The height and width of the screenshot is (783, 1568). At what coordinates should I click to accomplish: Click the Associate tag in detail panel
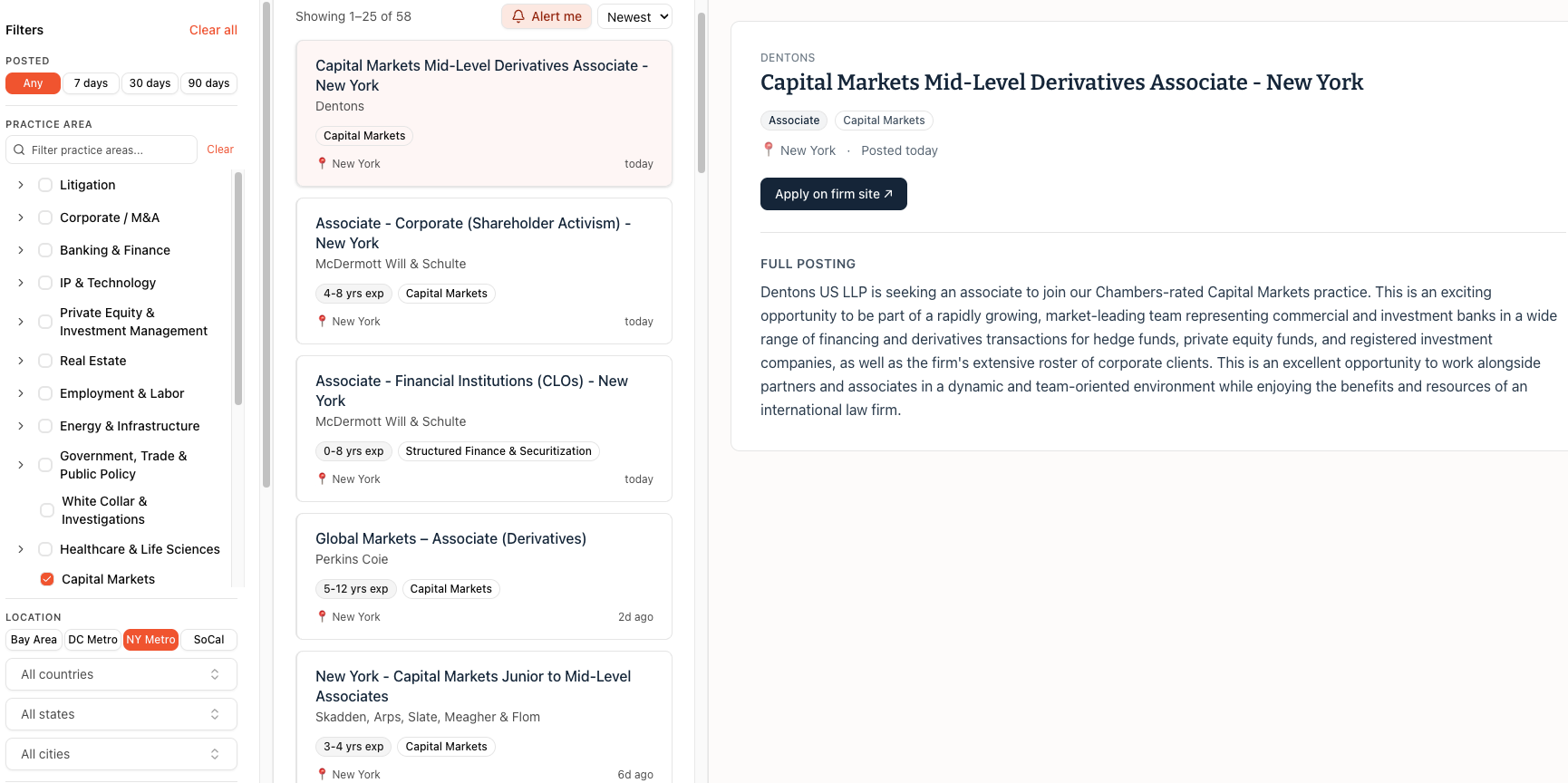tap(794, 121)
